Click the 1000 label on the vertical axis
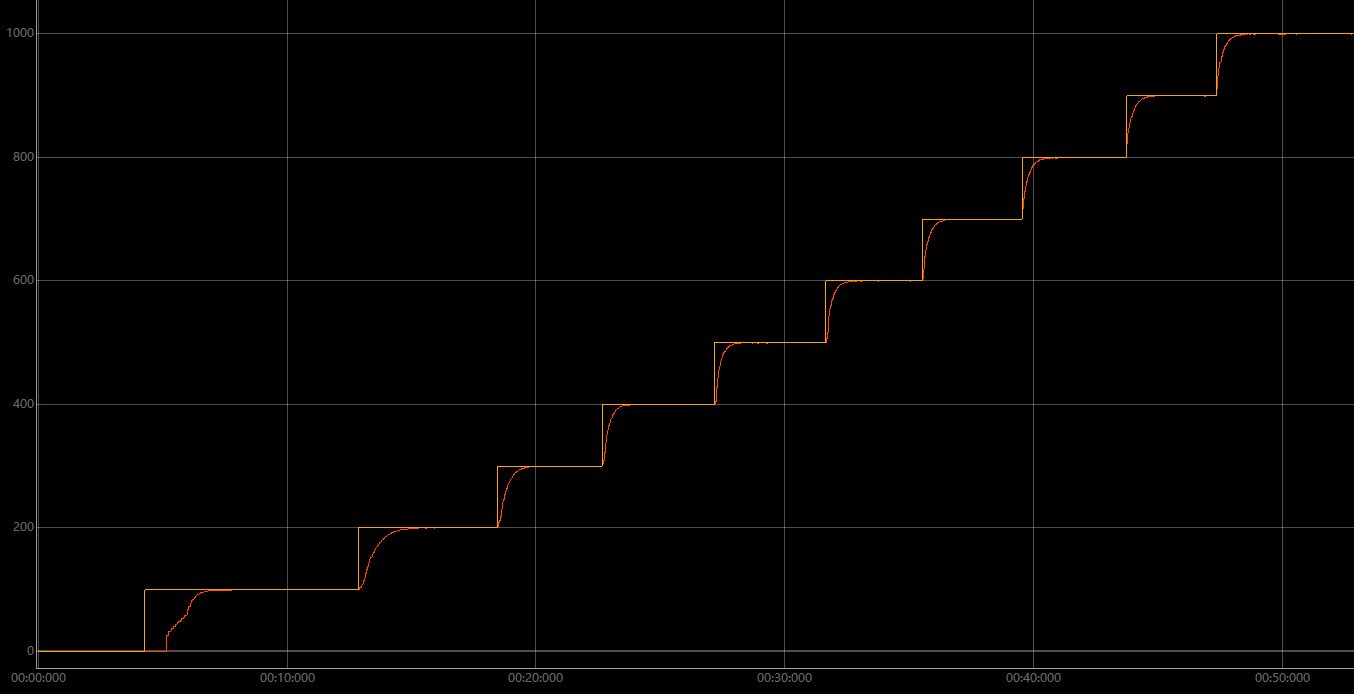 (19, 33)
